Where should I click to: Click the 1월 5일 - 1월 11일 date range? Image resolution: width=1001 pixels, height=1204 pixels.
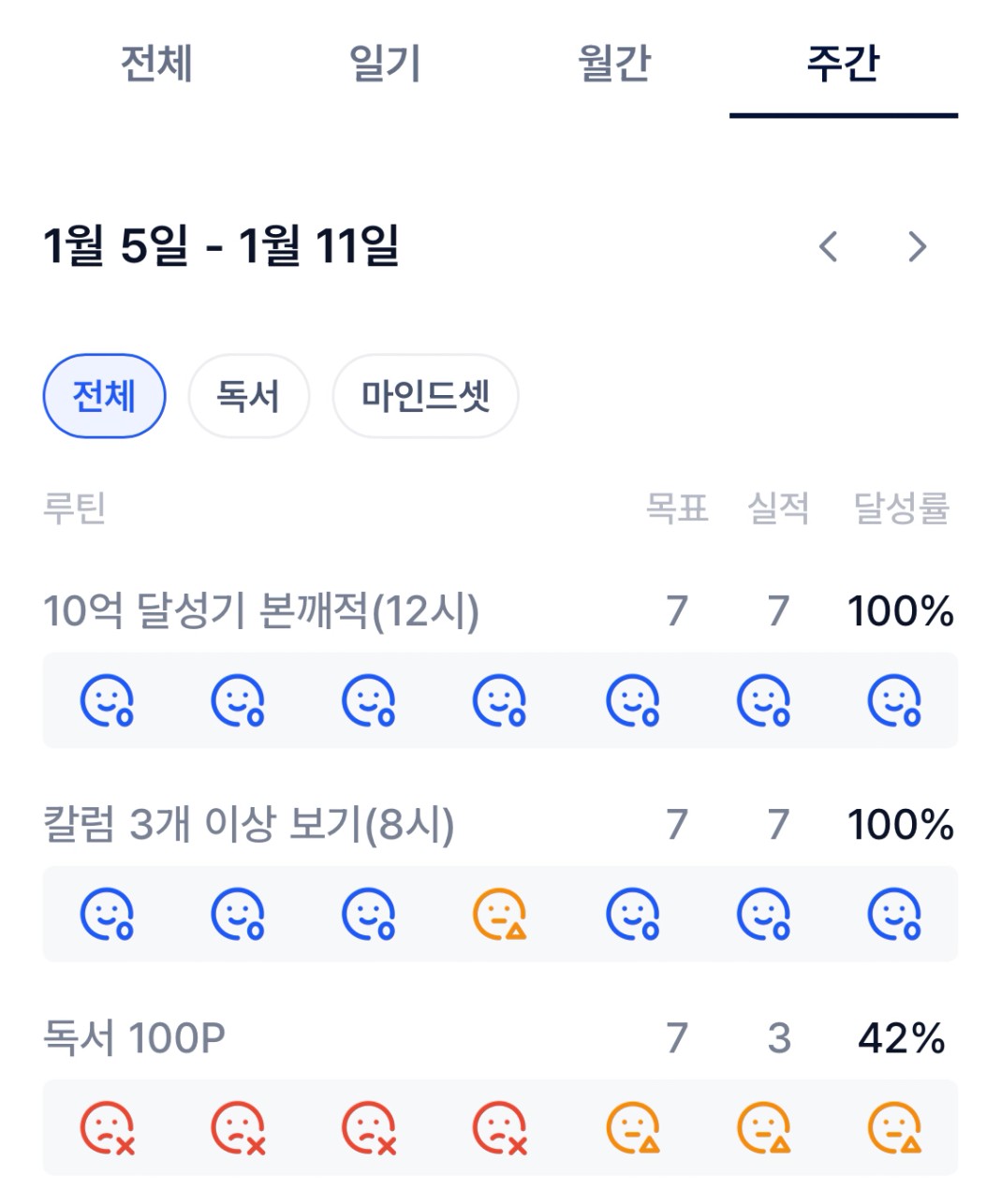tap(221, 246)
